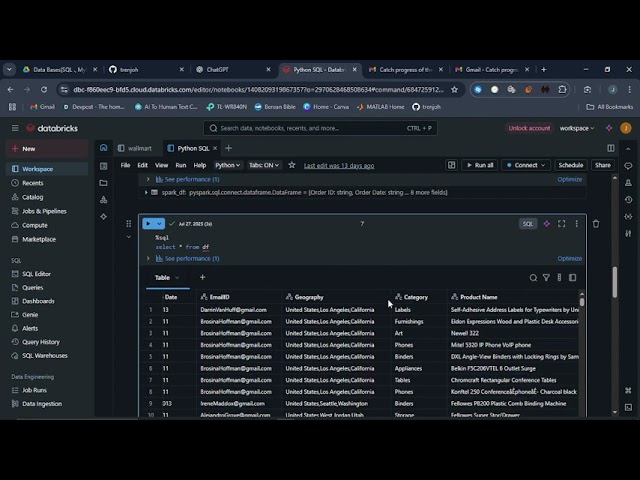This screenshot has width=640, height=480.
Task: Run cell 7 with the play button
Action: (x=149, y=224)
